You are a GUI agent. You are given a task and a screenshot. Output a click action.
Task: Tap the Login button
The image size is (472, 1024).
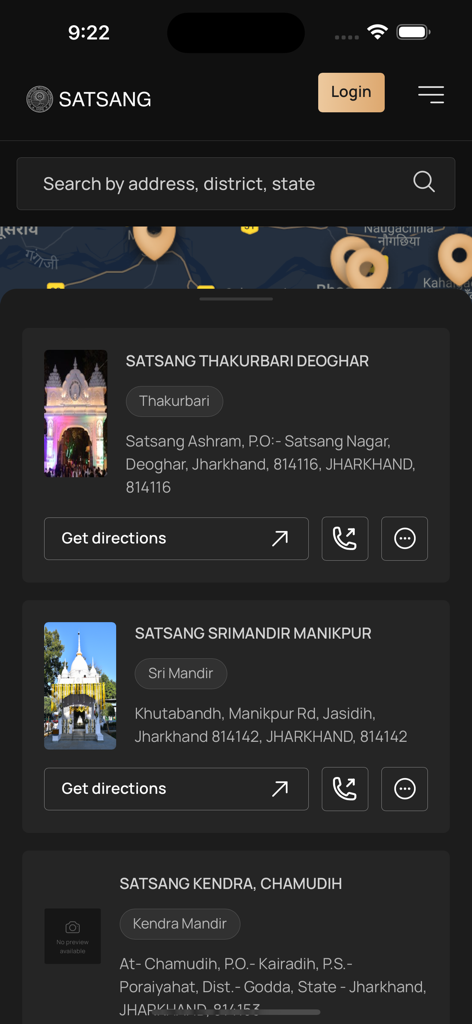(x=351, y=93)
